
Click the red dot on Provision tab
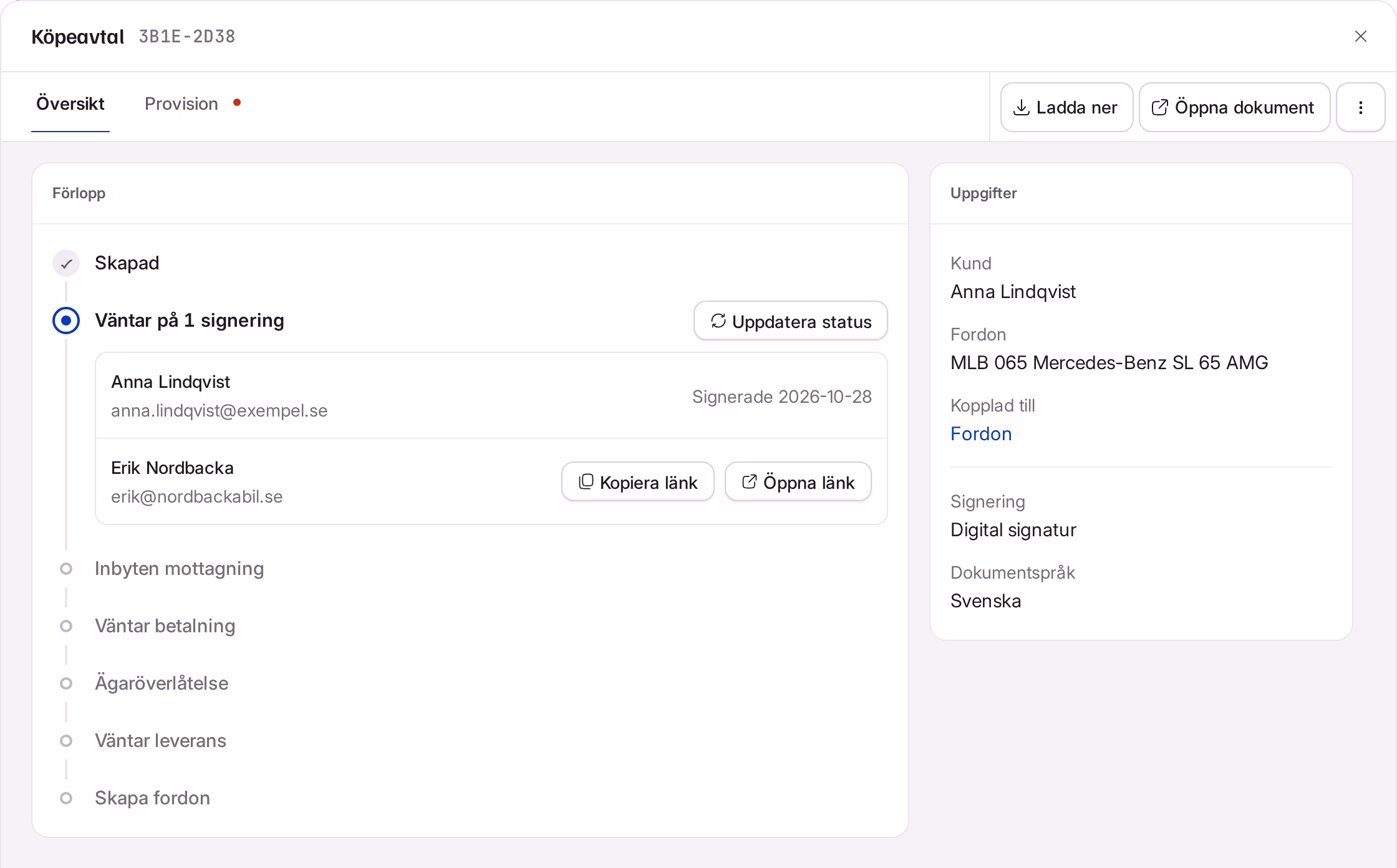pyautogui.click(x=237, y=102)
